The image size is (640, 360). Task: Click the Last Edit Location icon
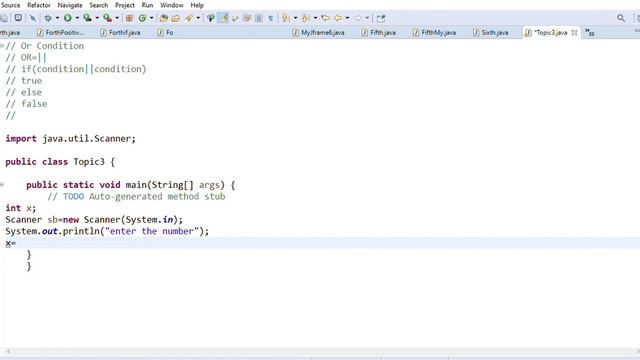(325, 18)
